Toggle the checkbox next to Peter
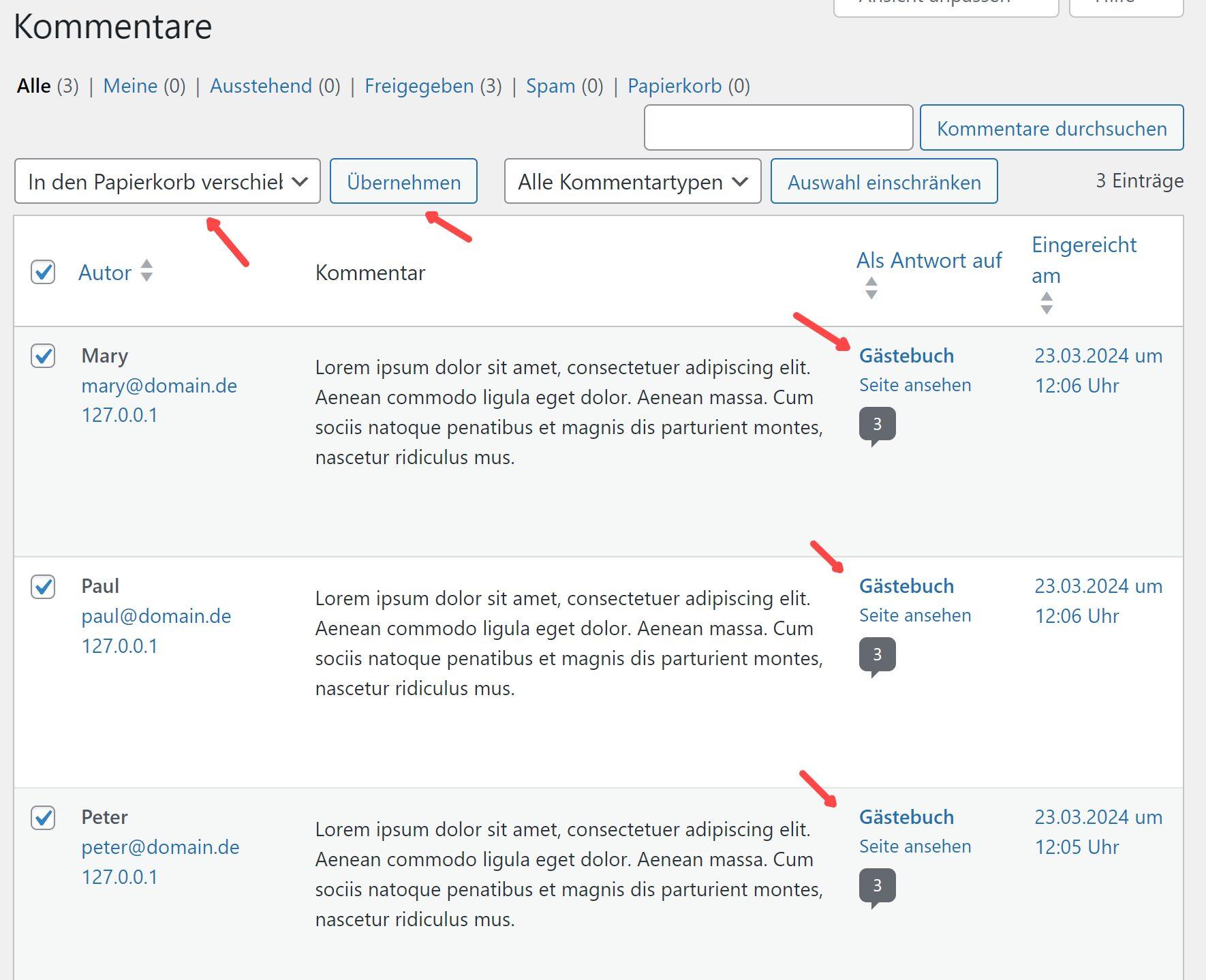The height and width of the screenshot is (980, 1206). (x=43, y=817)
